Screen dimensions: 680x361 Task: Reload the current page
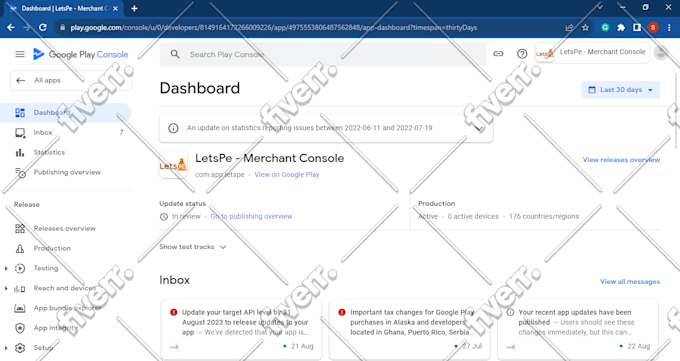coord(42,27)
